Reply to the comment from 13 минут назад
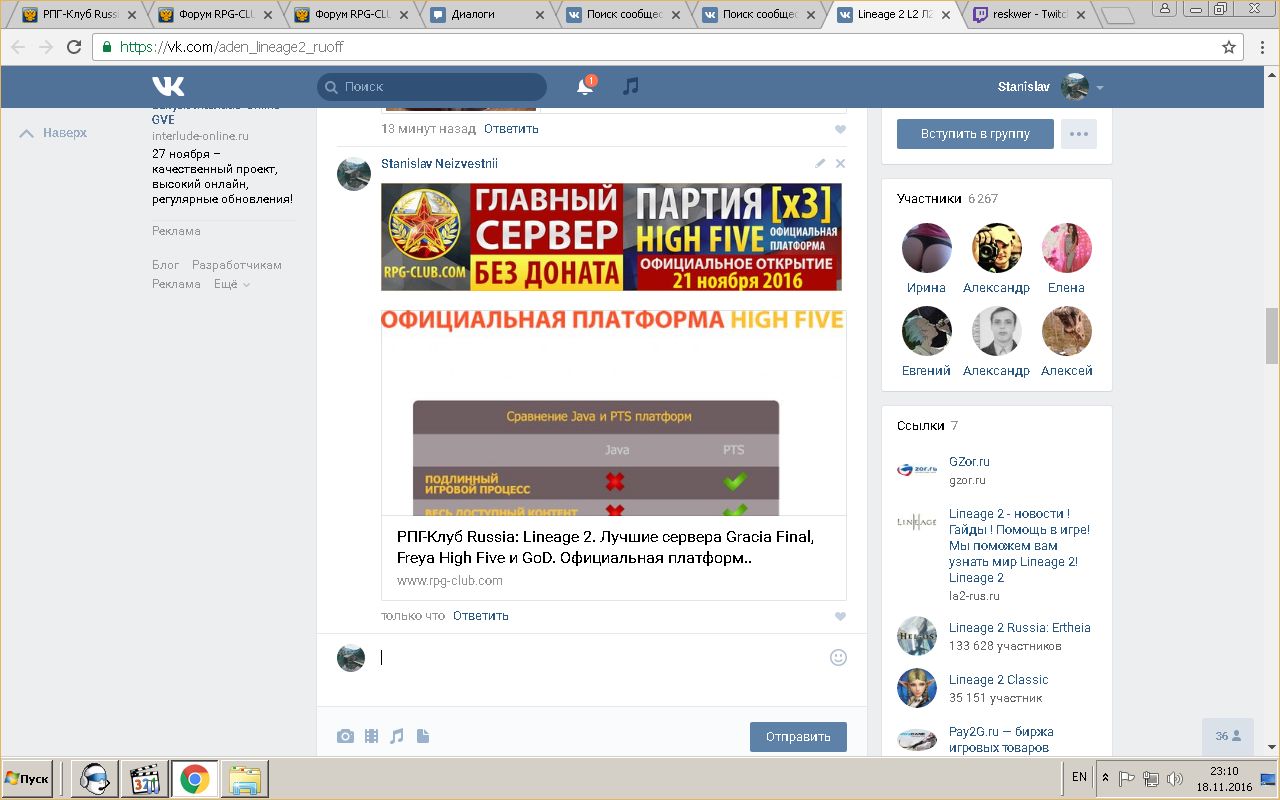1280x800 pixels. 511,129
